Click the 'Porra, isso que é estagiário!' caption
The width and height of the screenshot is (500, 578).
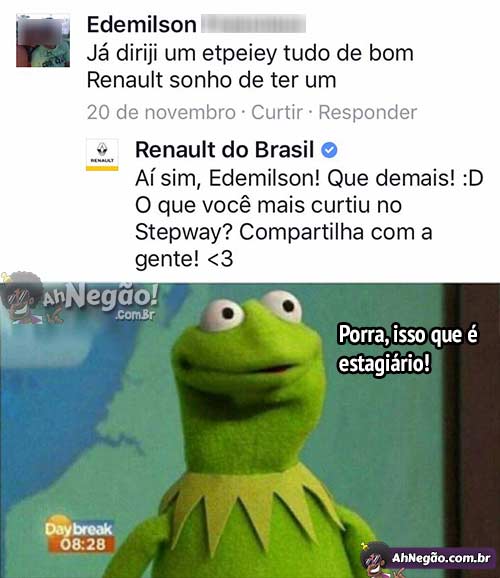pos(408,348)
